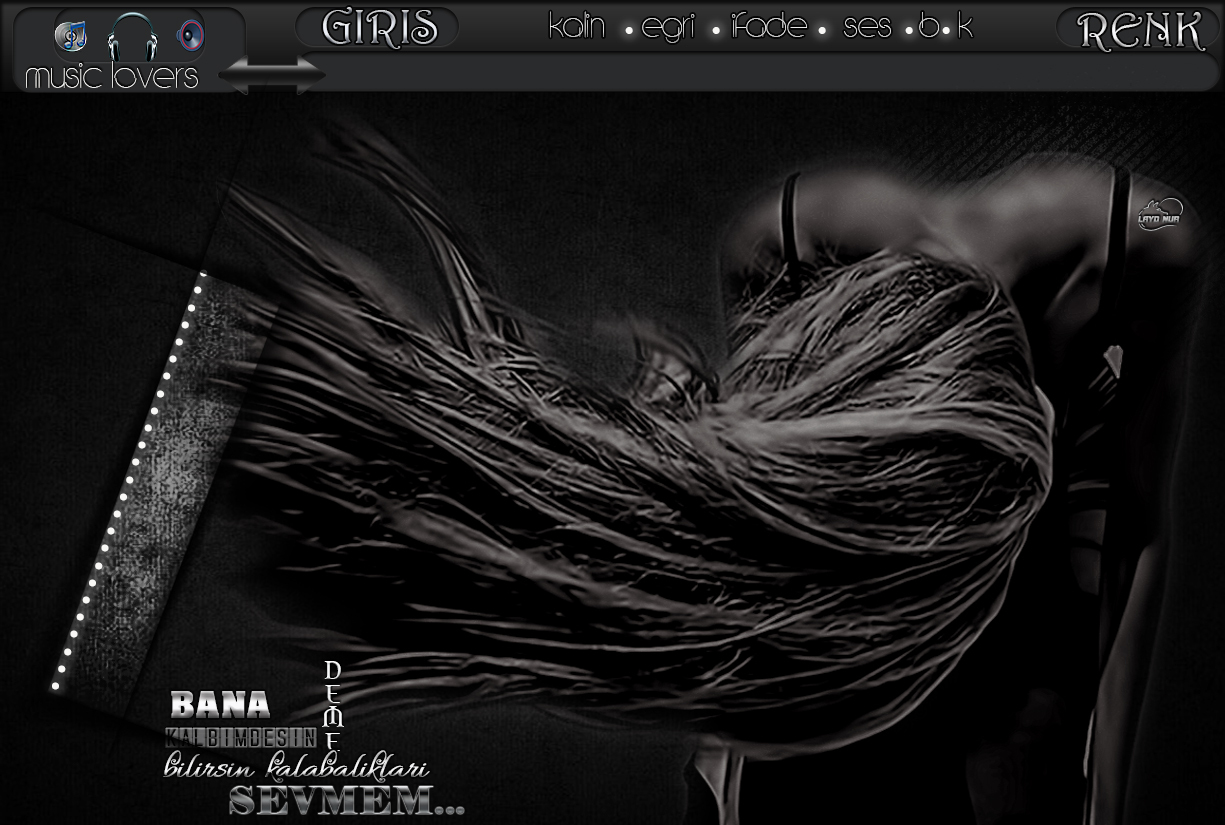Image resolution: width=1225 pixels, height=825 pixels.
Task: Click the 'SEVMEM...' metallic text
Action: tap(345, 801)
